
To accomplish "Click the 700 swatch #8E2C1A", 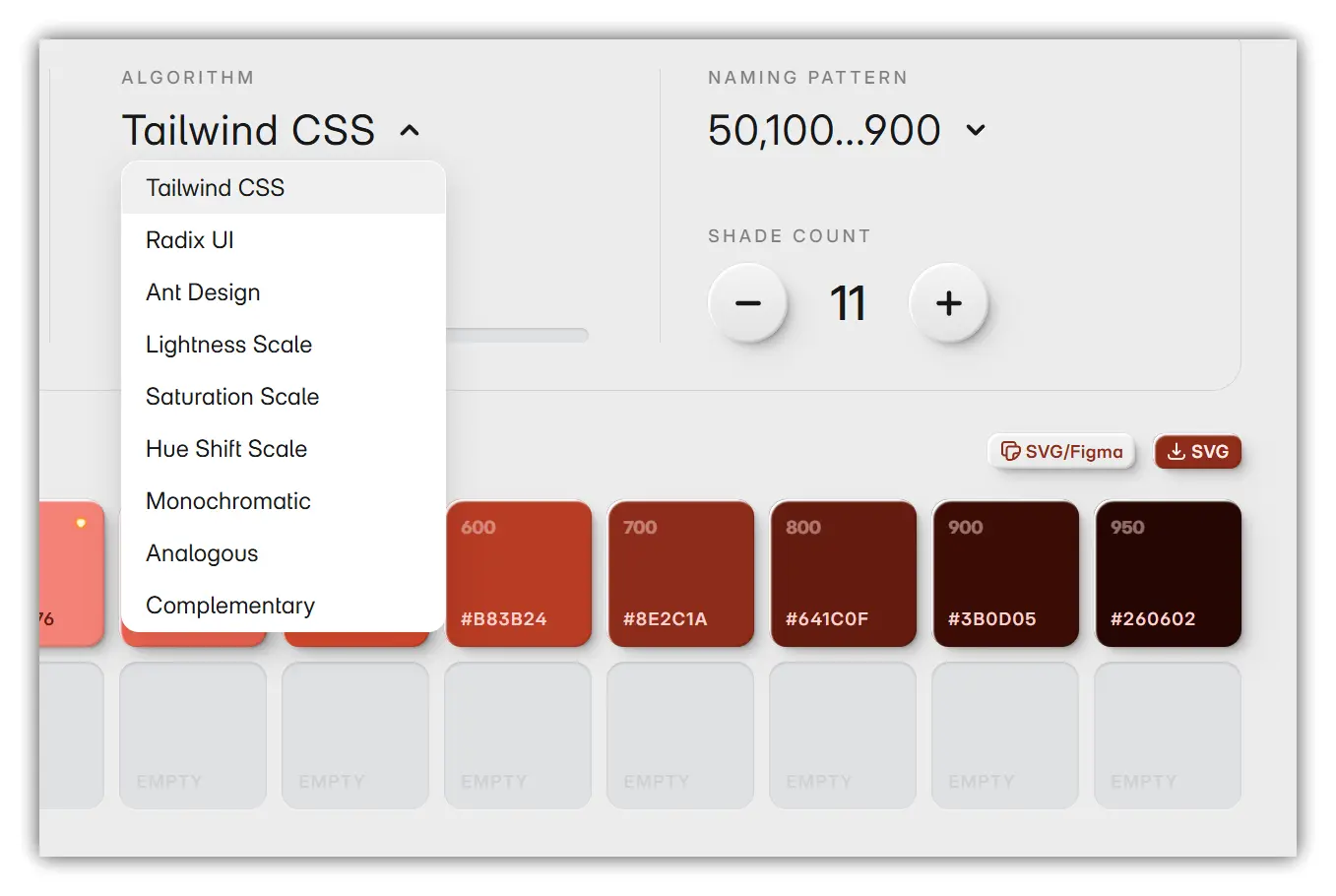I will point(681,574).
